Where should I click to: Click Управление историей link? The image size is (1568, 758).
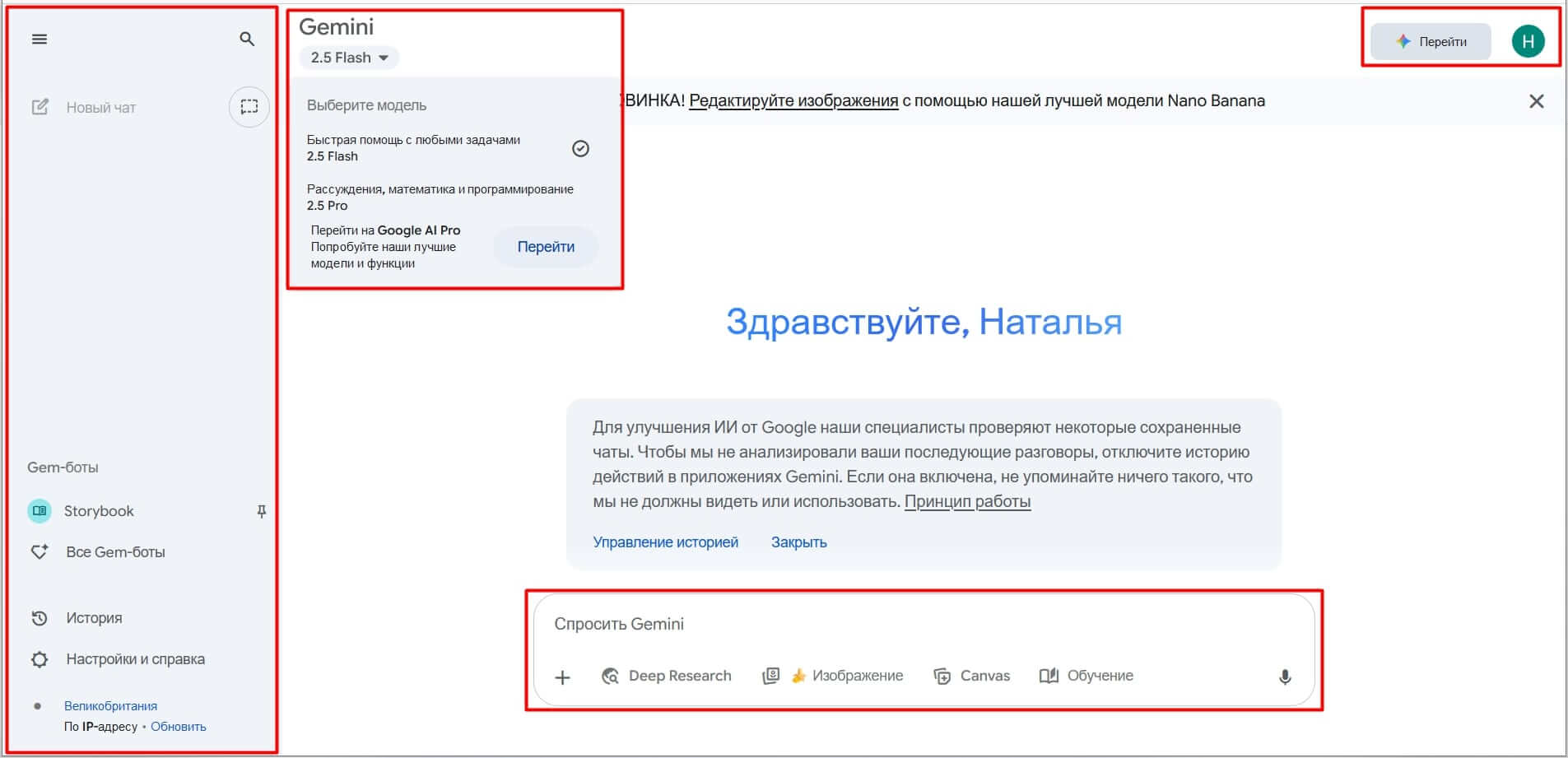click(x=665, y=542)
